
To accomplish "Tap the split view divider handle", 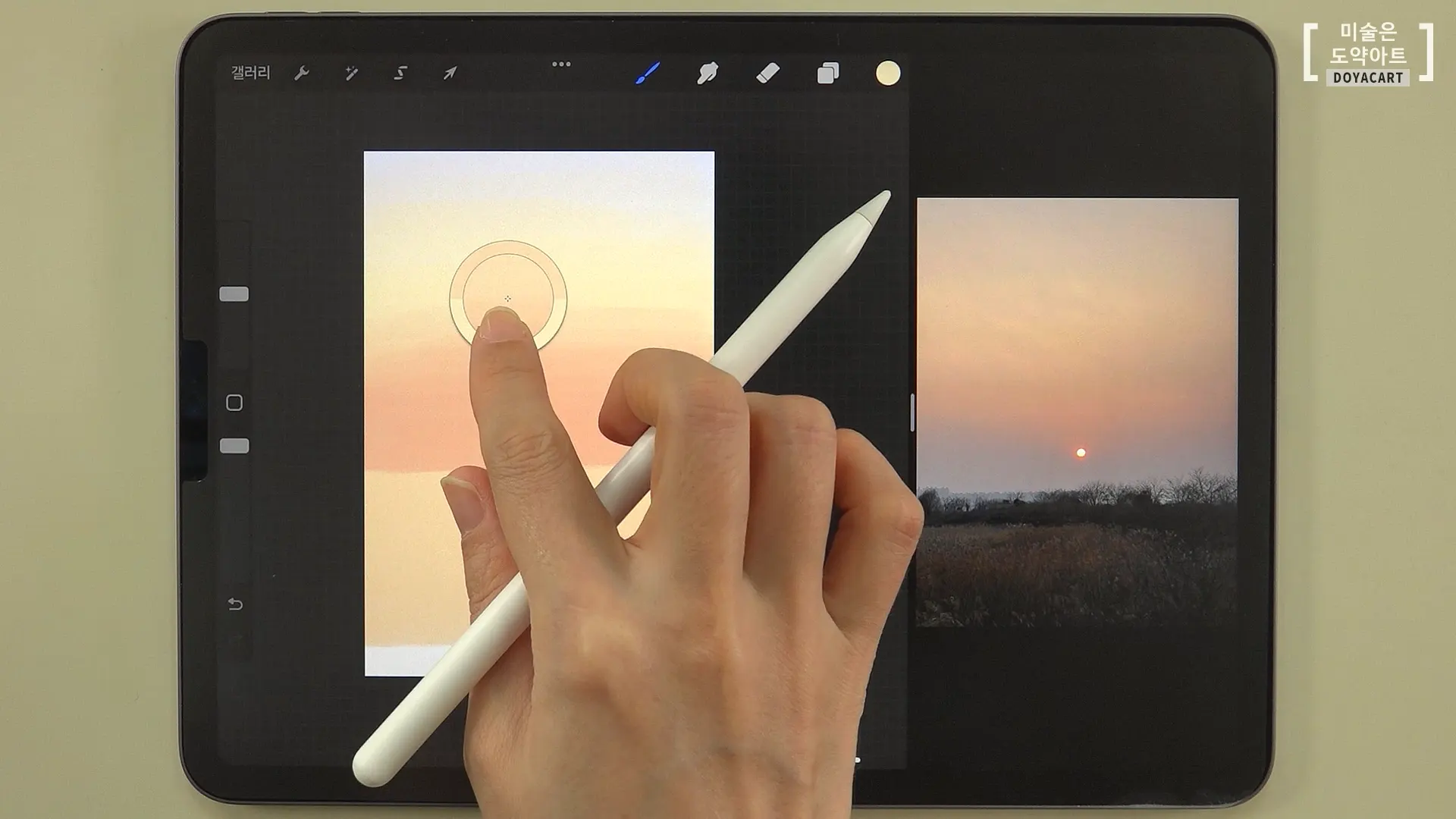I will tap(912, 413).
